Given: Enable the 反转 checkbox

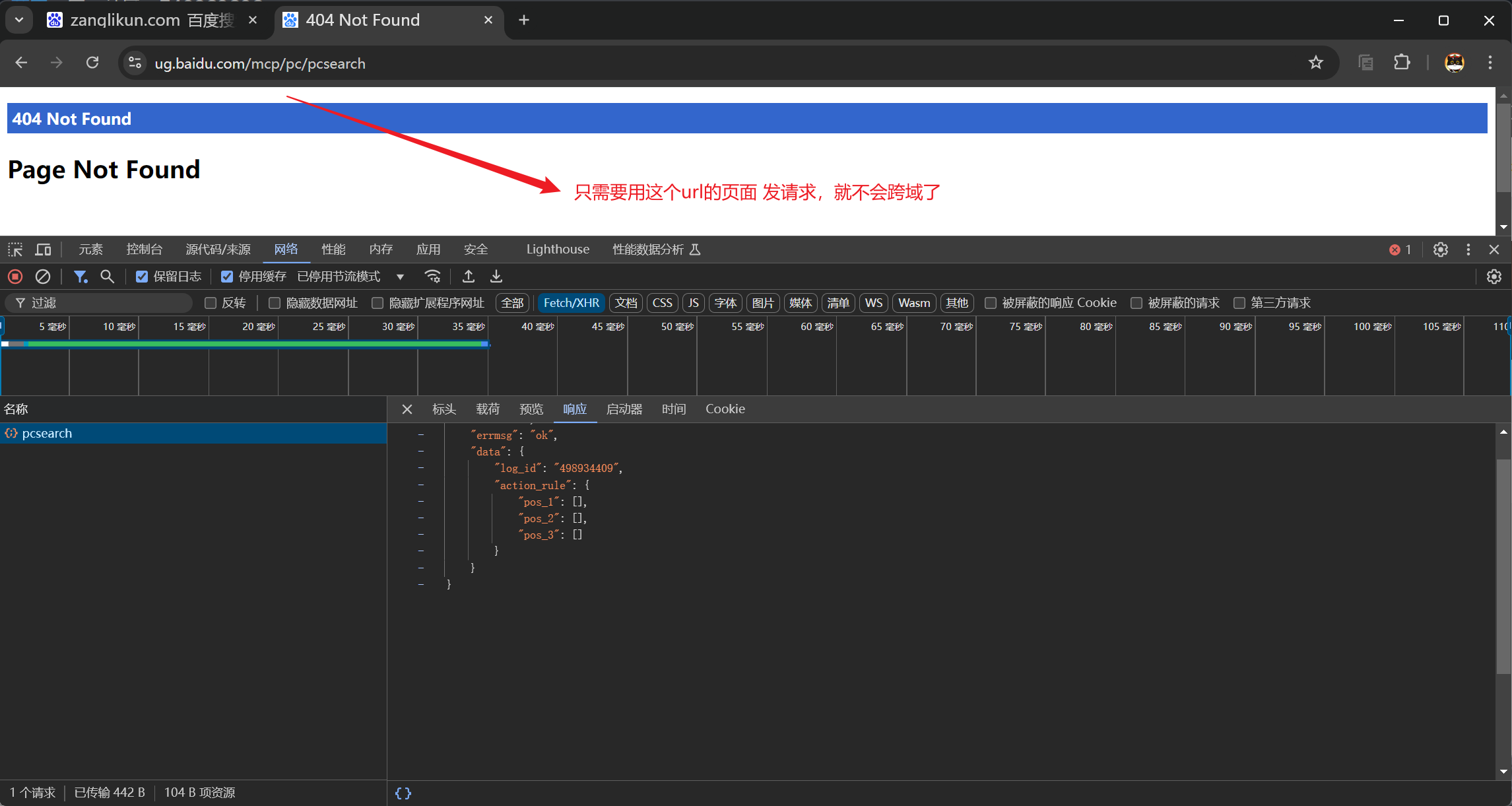Looking at the screenshot, I should click(x=211, y=303).
